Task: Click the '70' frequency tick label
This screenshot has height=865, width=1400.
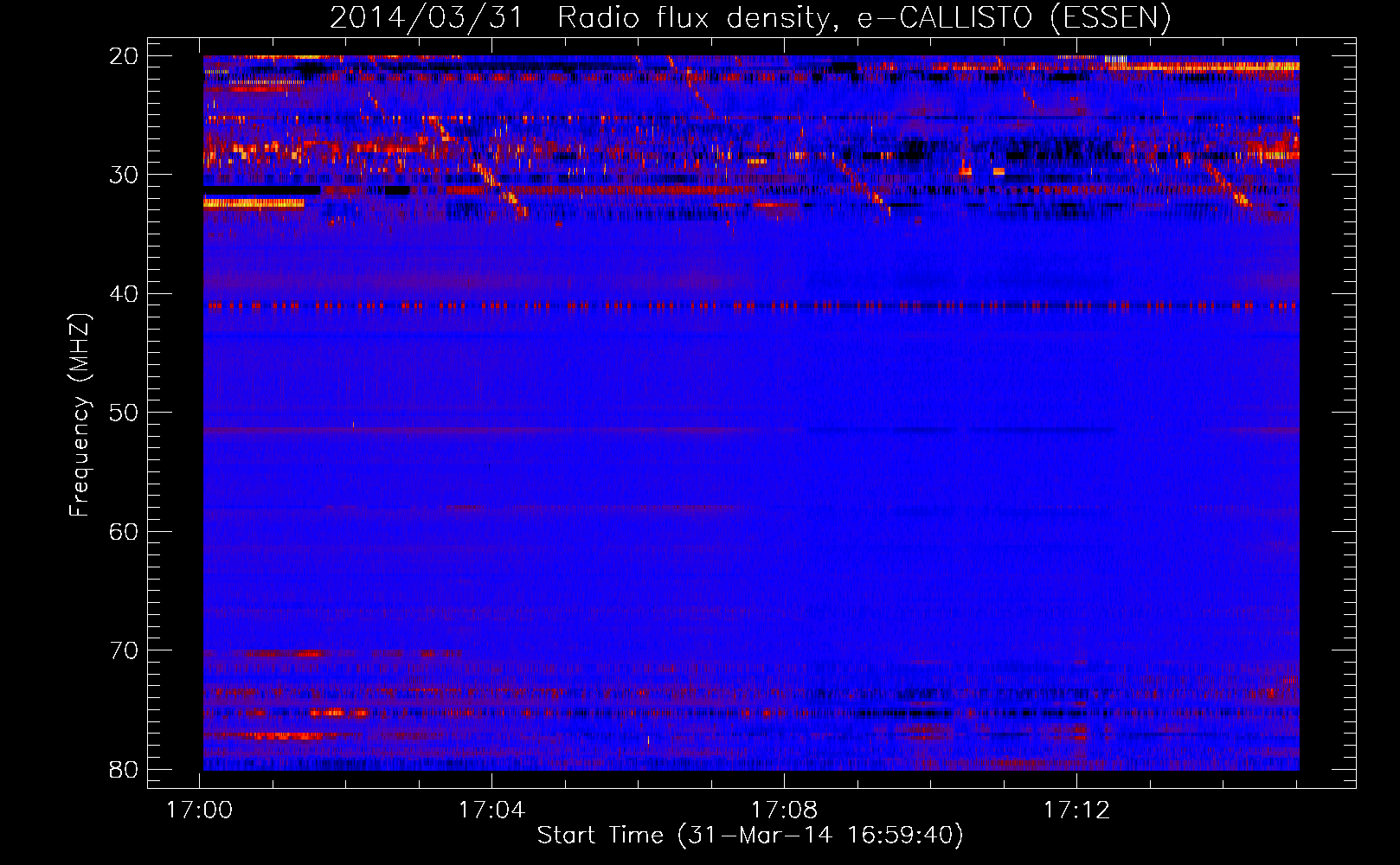Action: pyautogui.click(x=124, y=650)
